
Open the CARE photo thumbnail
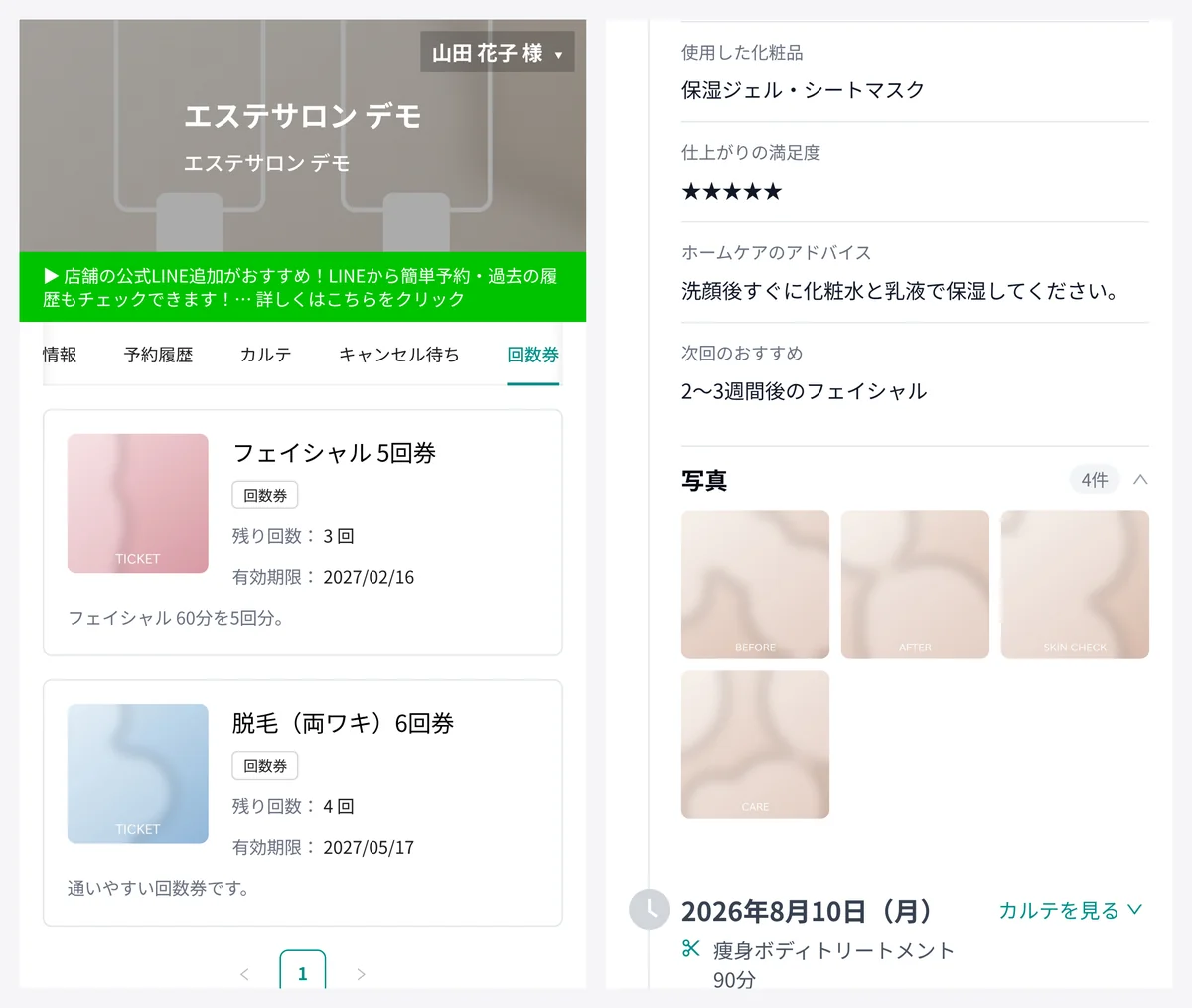[x=755, y=745]
